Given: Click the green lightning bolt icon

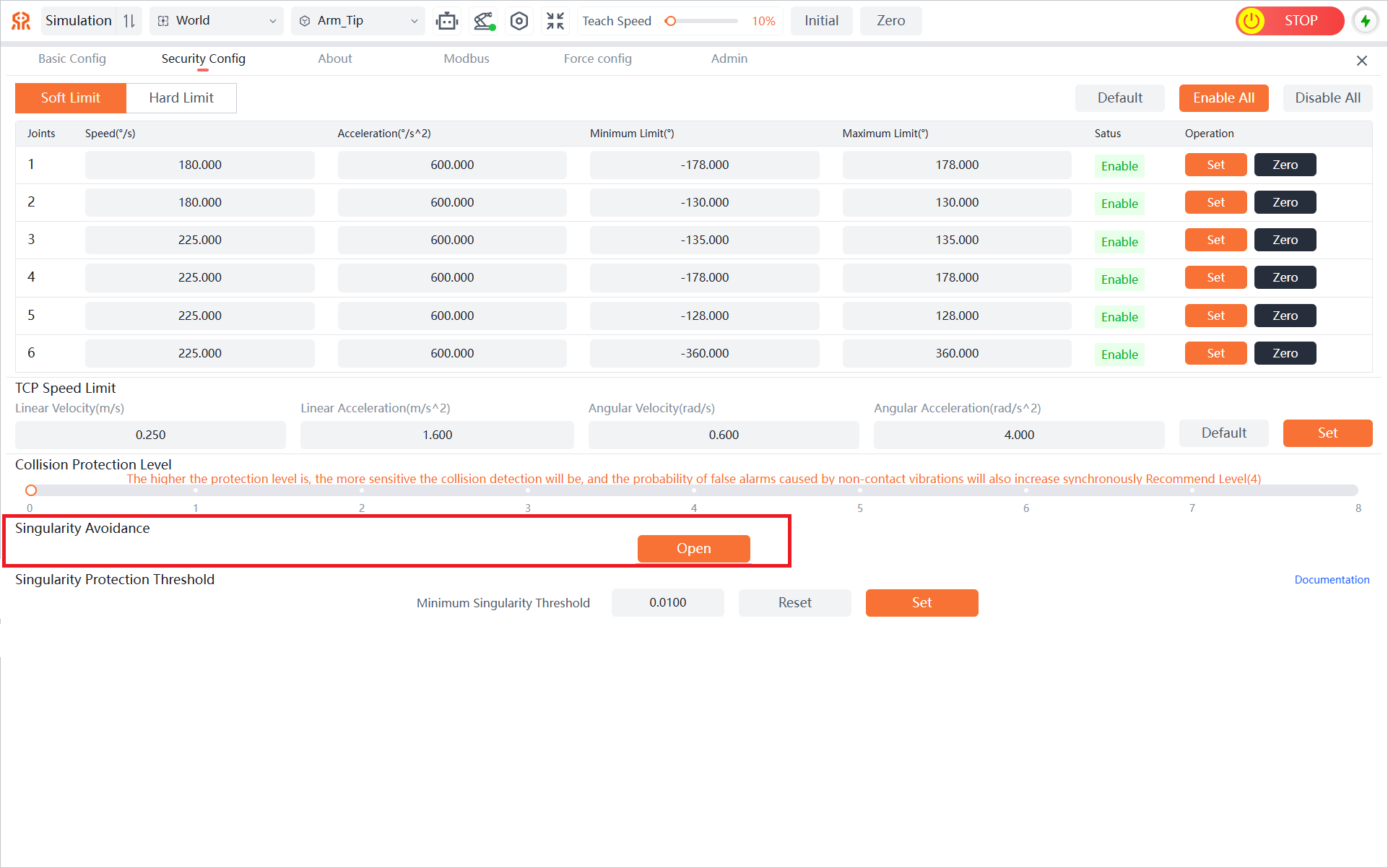Looking at the screenshot, I should click(x=1365, y=21).
